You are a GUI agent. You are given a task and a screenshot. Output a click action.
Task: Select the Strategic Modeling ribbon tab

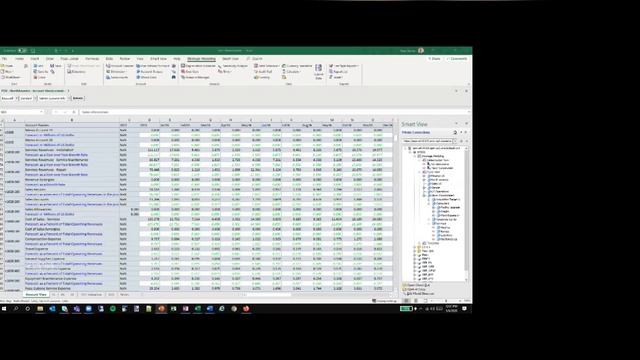201,59
